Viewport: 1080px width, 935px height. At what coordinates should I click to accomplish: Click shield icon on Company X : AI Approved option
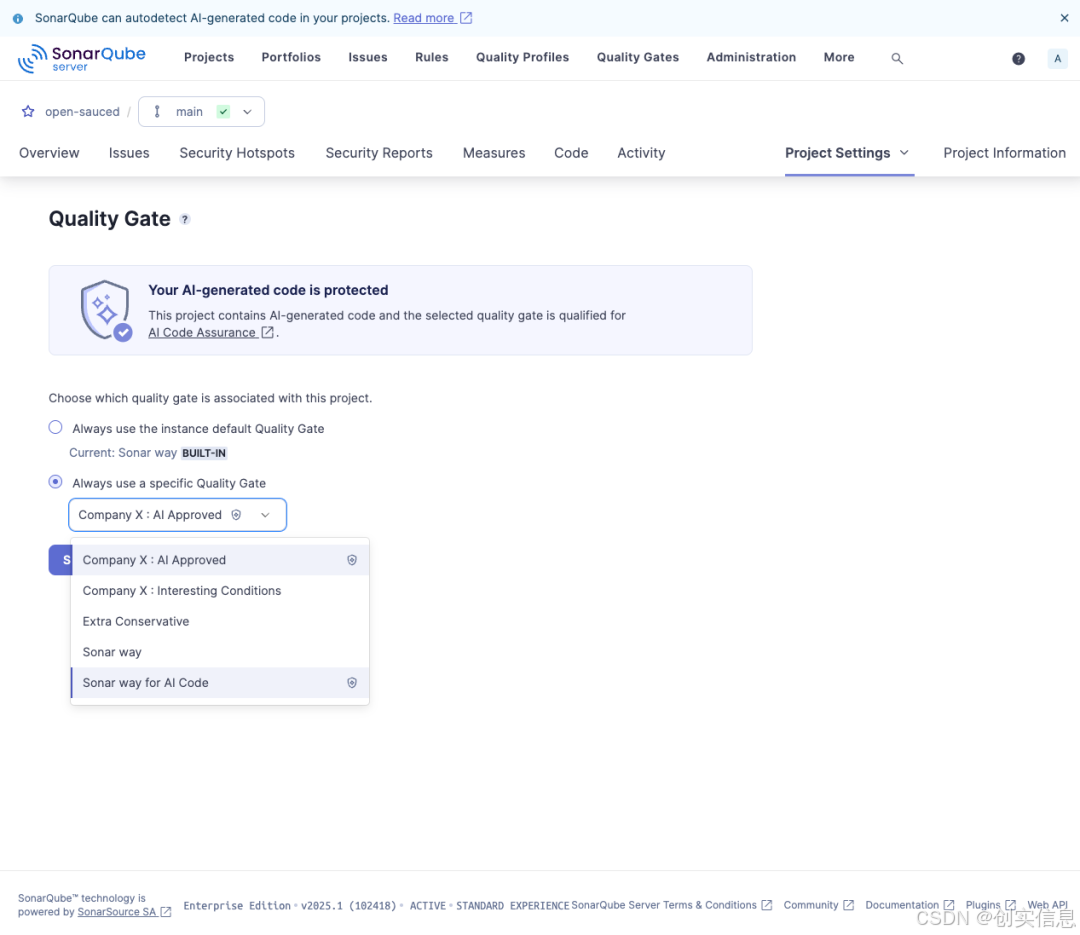352,560
